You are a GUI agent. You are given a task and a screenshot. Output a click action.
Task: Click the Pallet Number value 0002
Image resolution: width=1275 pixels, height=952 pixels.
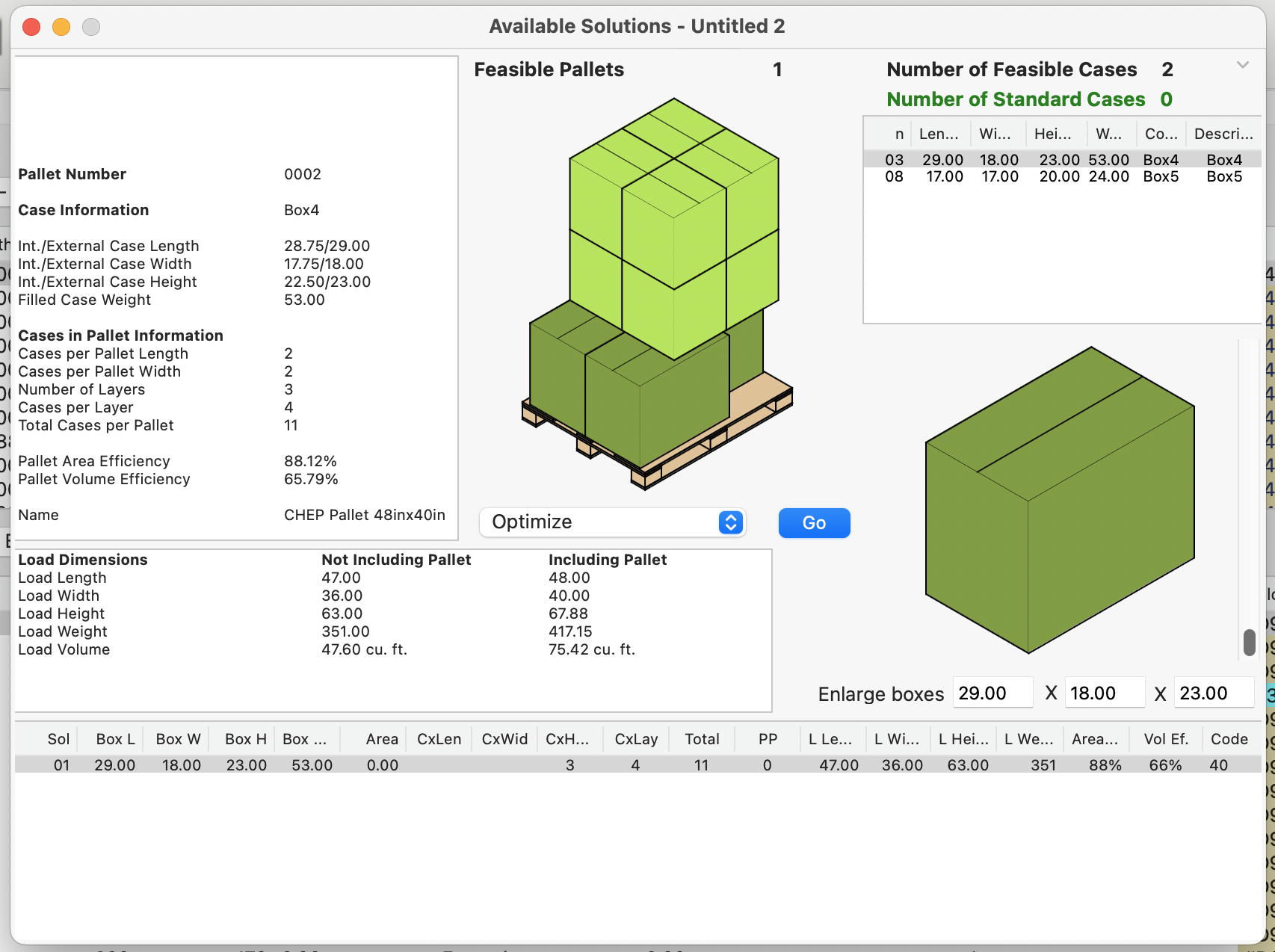point(303,174)
